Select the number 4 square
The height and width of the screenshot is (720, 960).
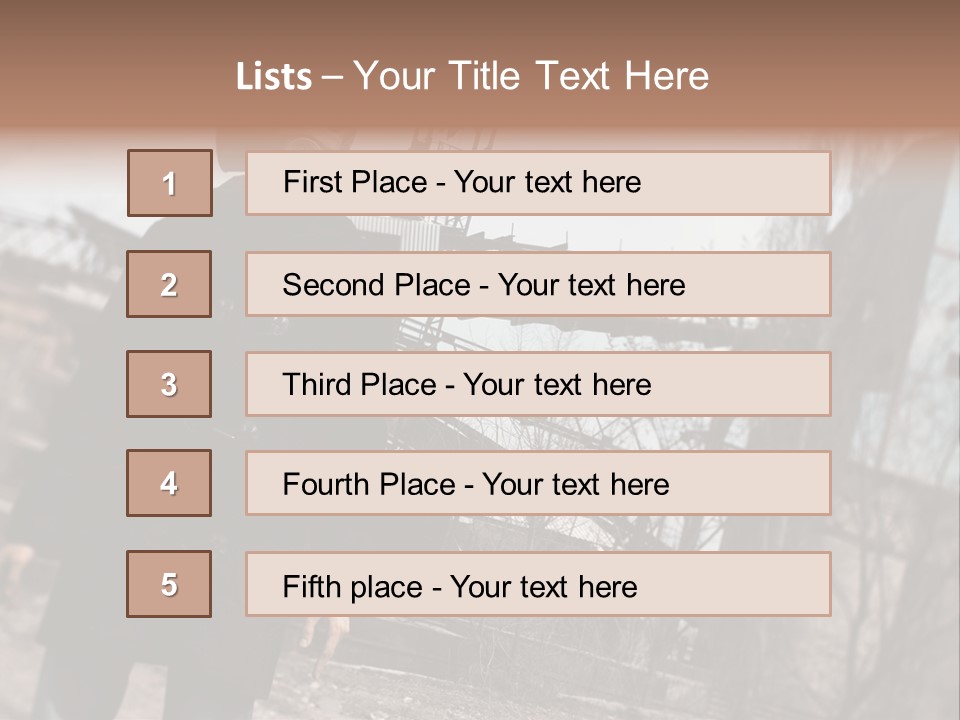click(x=169, y=483)
